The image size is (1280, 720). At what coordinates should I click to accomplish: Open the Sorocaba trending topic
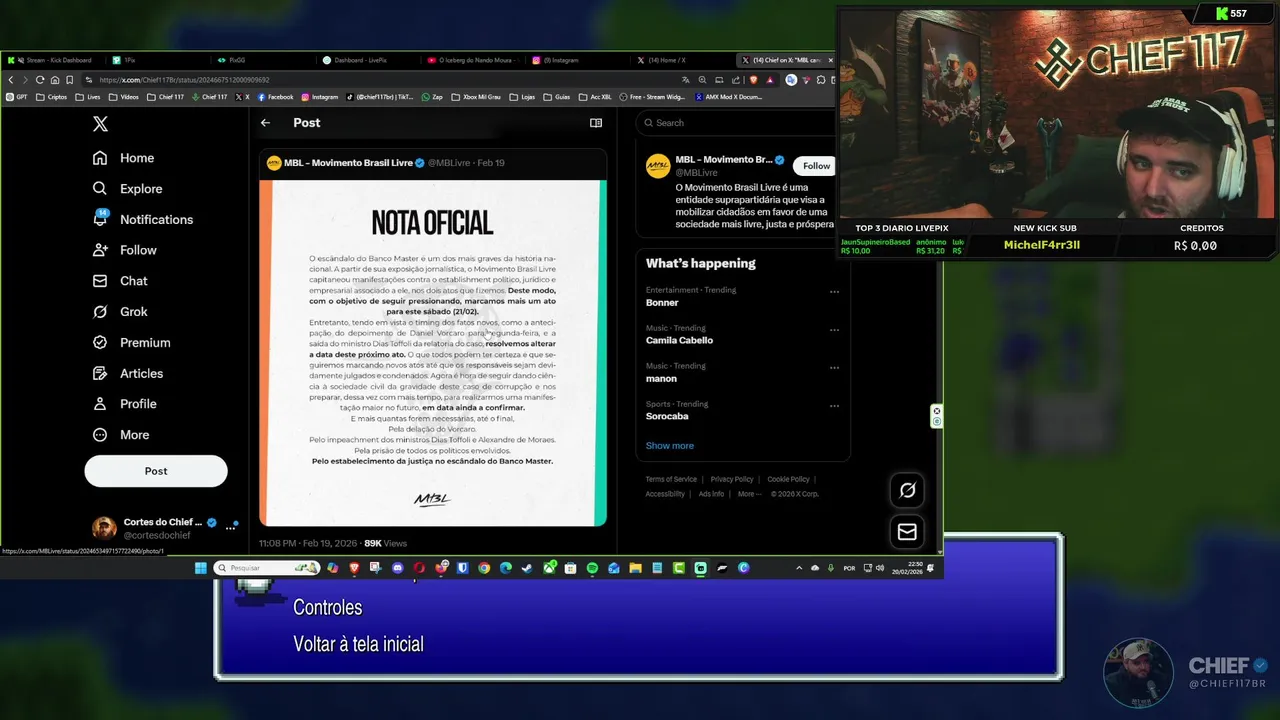point(667,416)
